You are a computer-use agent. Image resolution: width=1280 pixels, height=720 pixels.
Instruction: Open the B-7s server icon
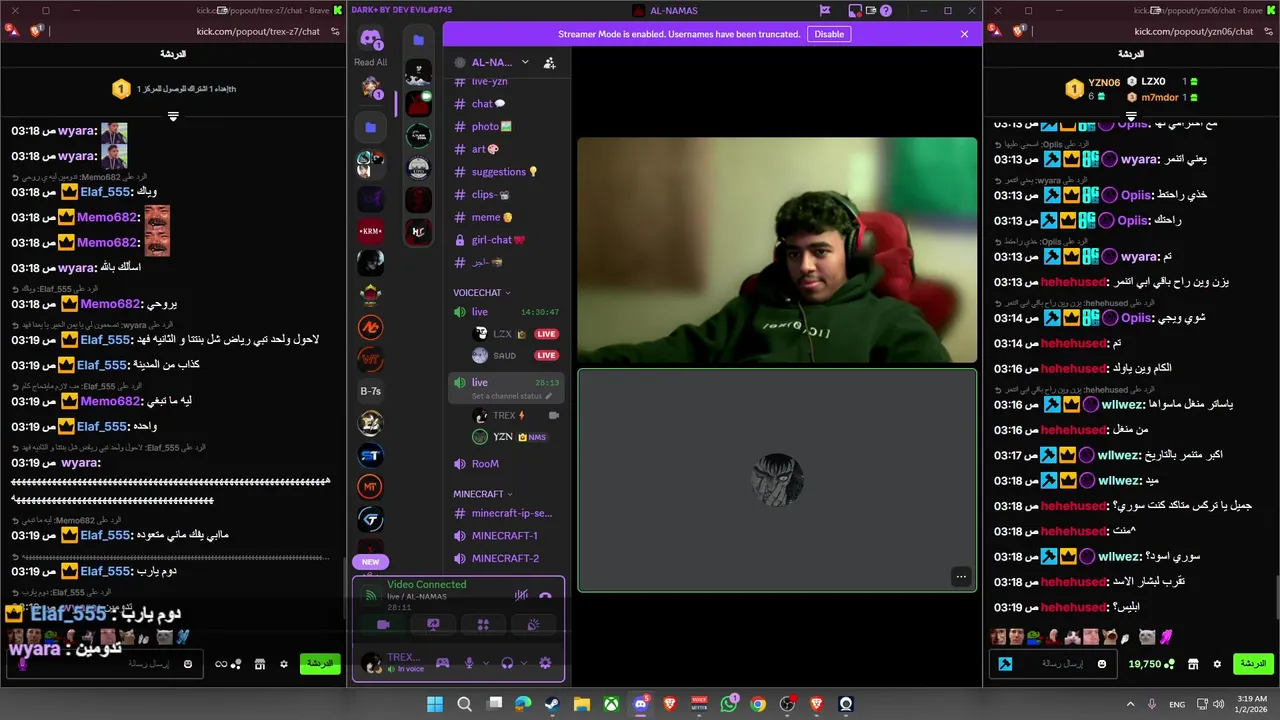pos(370,391)
